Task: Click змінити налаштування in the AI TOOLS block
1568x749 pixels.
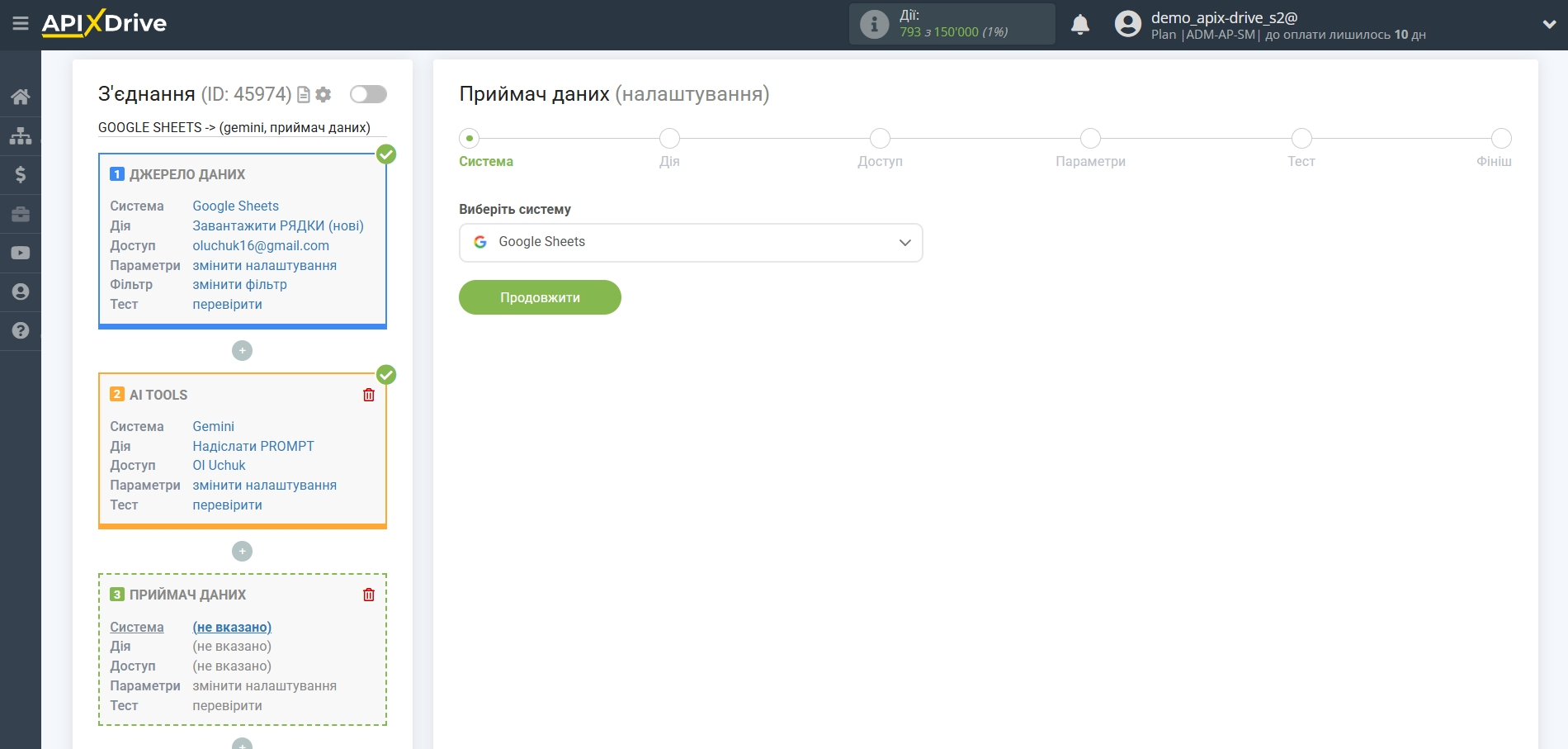Action: coord(264,485)
